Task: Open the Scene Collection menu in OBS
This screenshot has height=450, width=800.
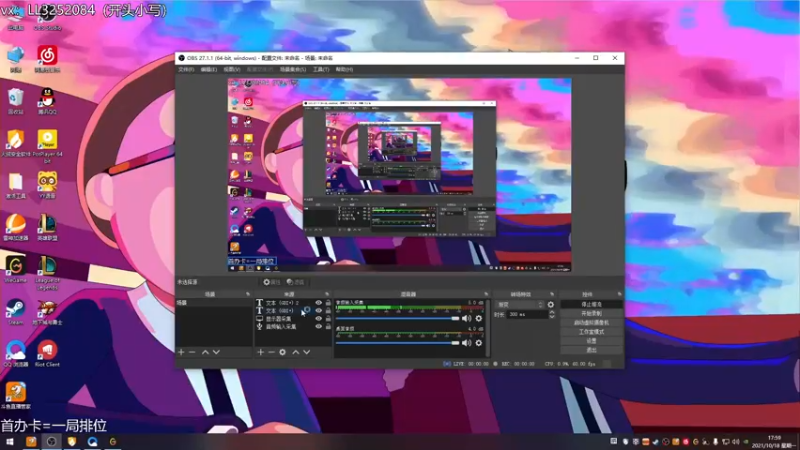Action: pos(293,69)
